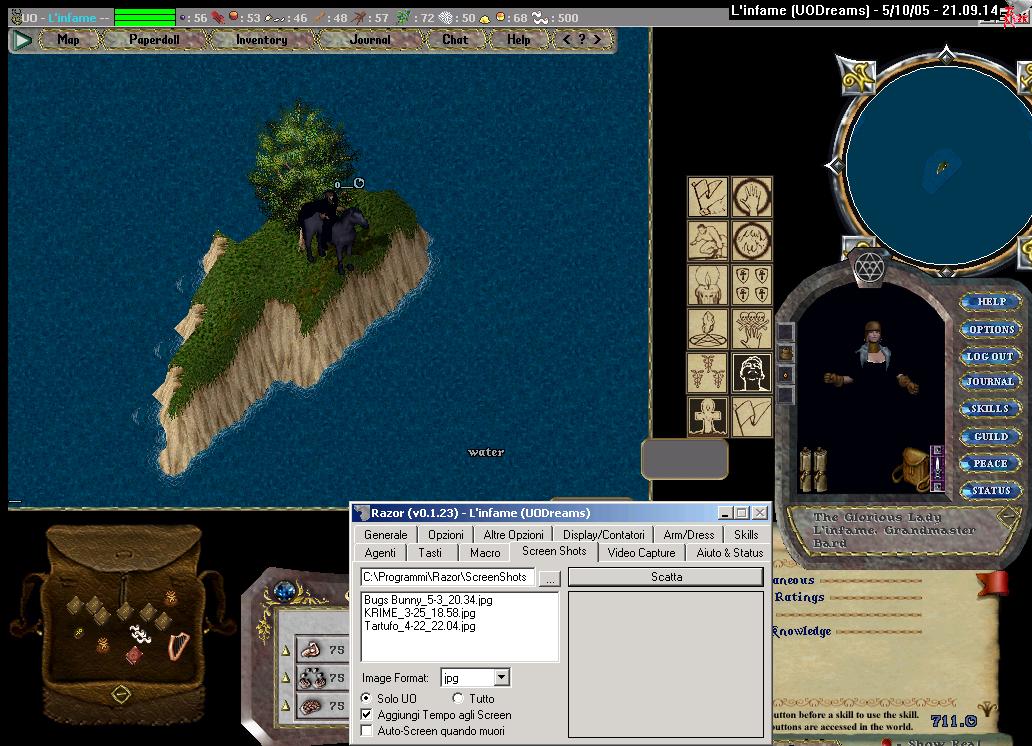Screen dimensions: 1032x746
Task: Select the Solo UO radio button
Action: (366, 698)
